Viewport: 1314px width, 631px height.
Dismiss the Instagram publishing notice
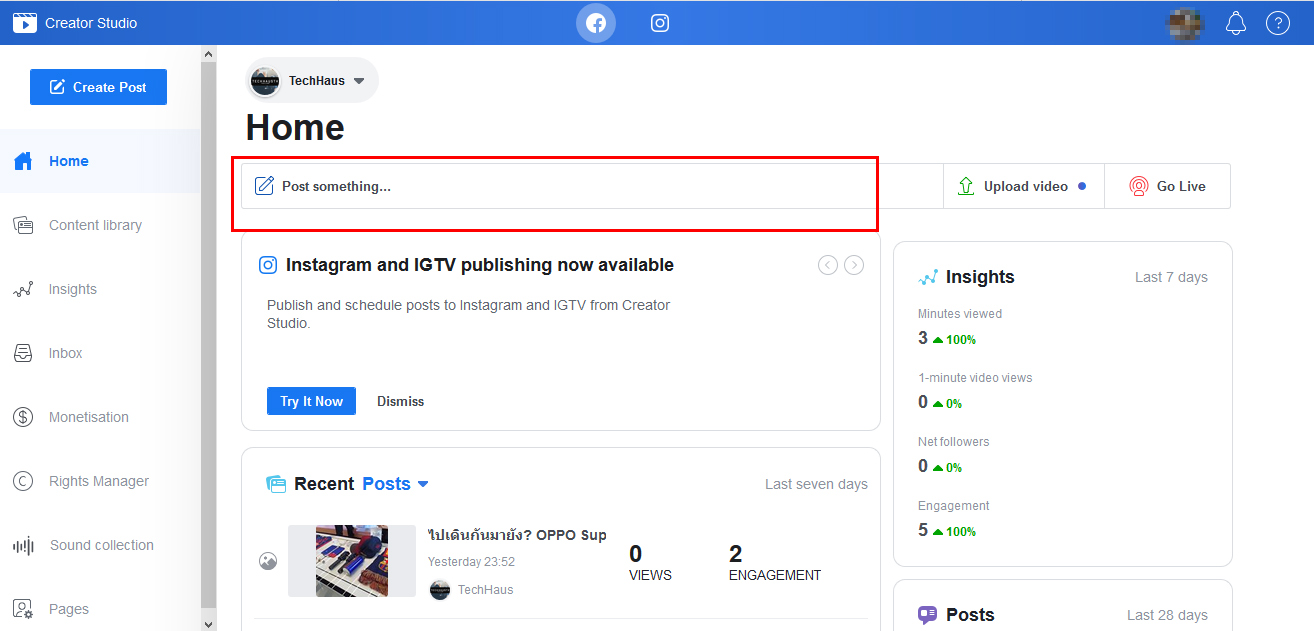400,401
